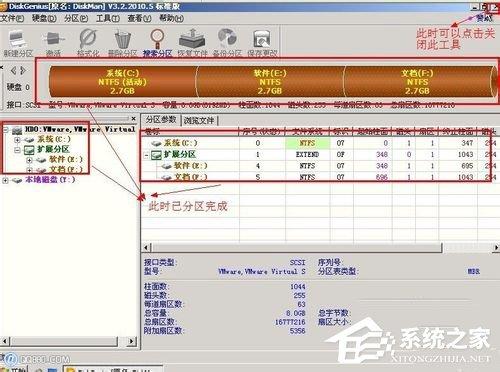Click the New Partition (新建分区) toolbar icon
Image resolution: width=500 pixels, height=372 pixels.
pos(18,43)
